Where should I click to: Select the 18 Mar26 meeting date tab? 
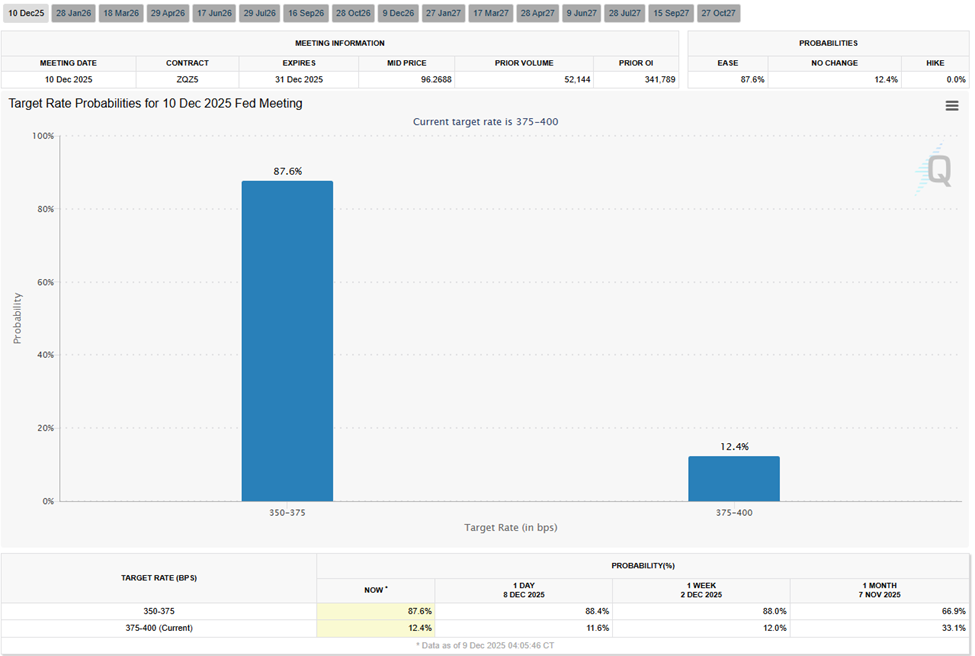[x=121, y=12]
